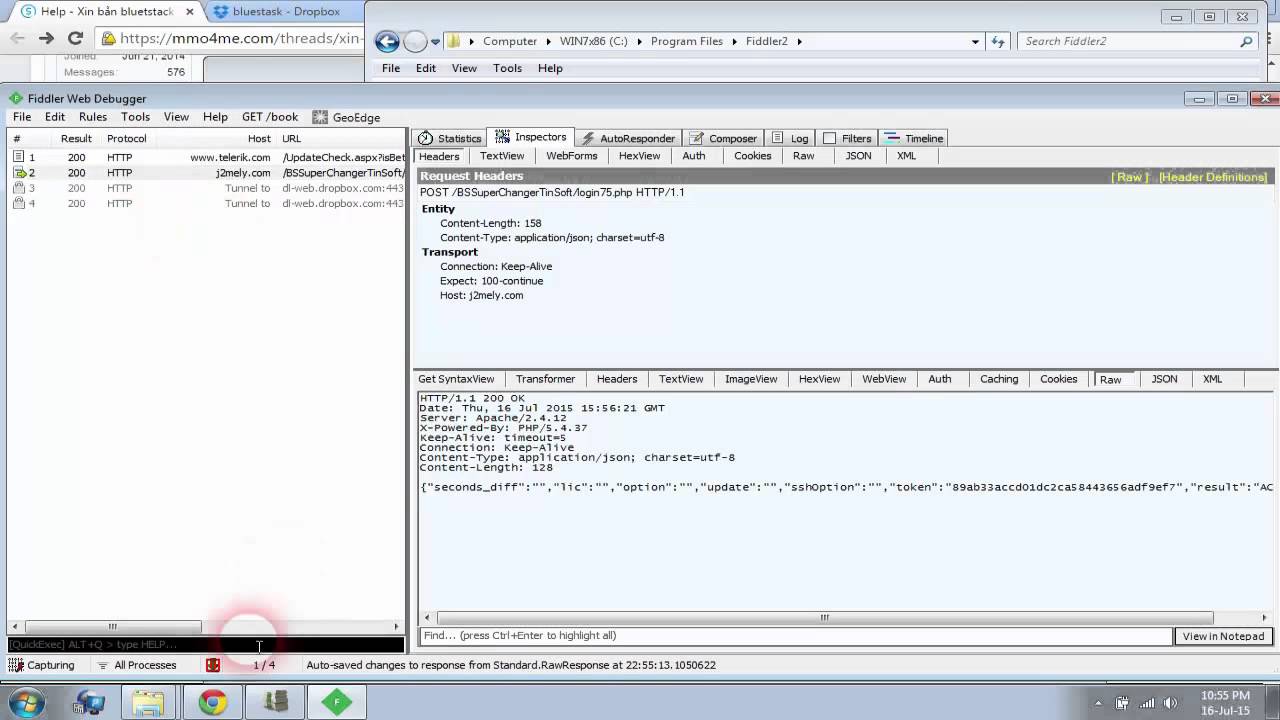Click the Content-Length: 158 header line
This screenshot has height=720, width=1280.
[x=490, y=224]
